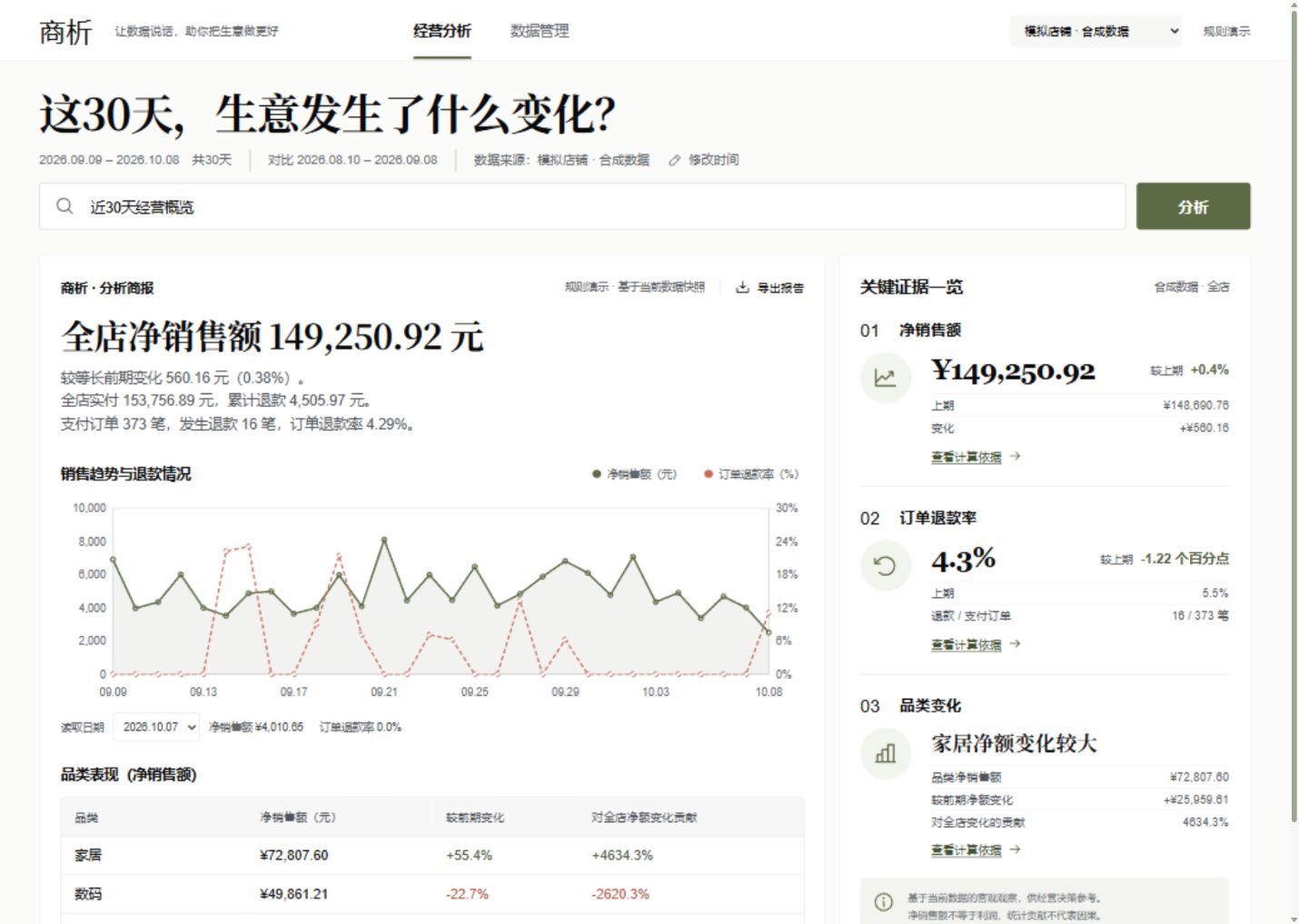Click the 规则演示 link in header

pos(1226,31)
